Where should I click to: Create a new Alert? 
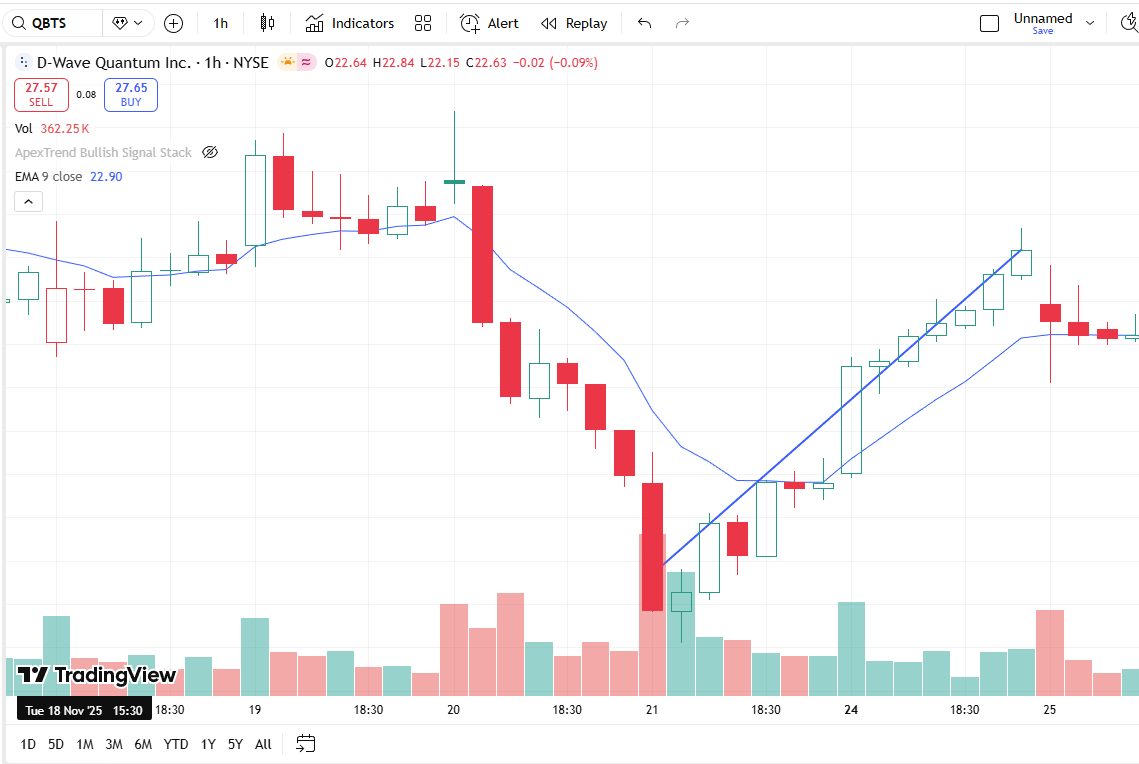pyautogui.click(x=489, y=23)
